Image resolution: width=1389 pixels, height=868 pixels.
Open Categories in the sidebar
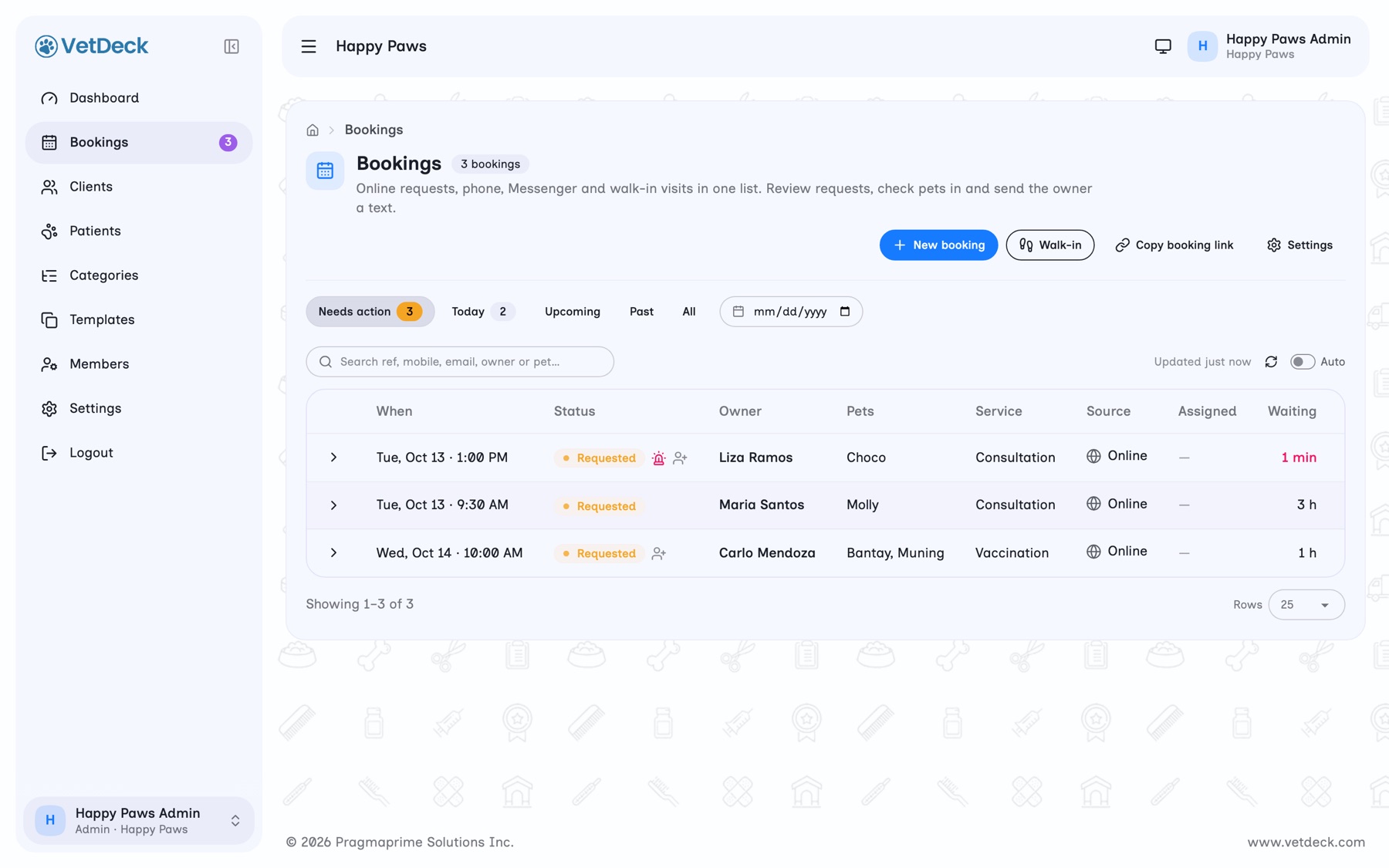click(x=139, y=275)
